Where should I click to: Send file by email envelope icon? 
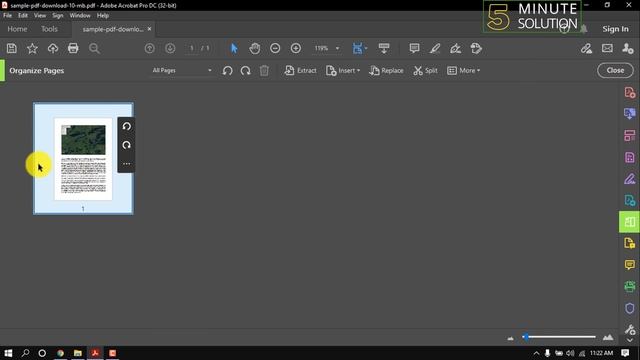[607, 49]
